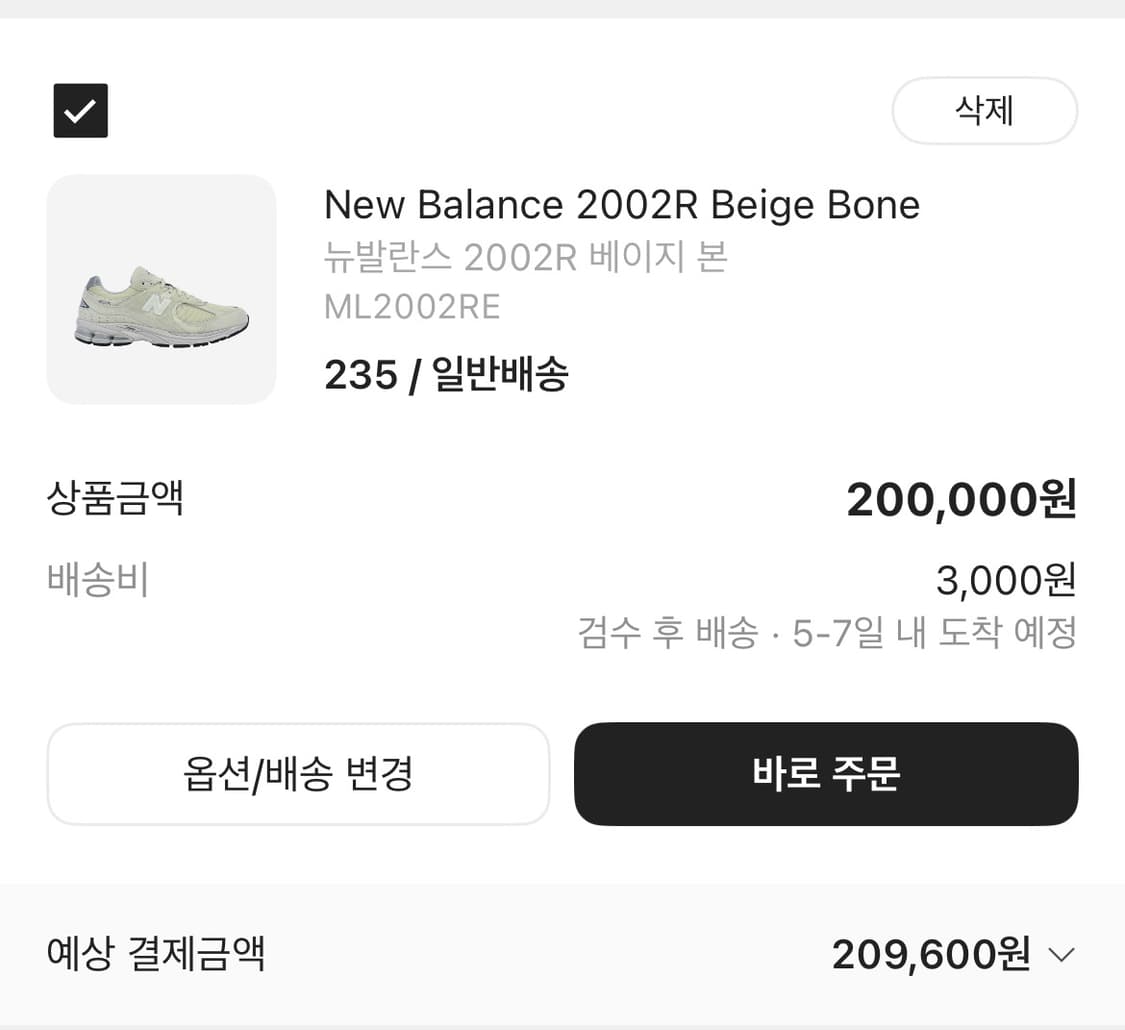Open the New Balance 2002R product page

[621, 204]
